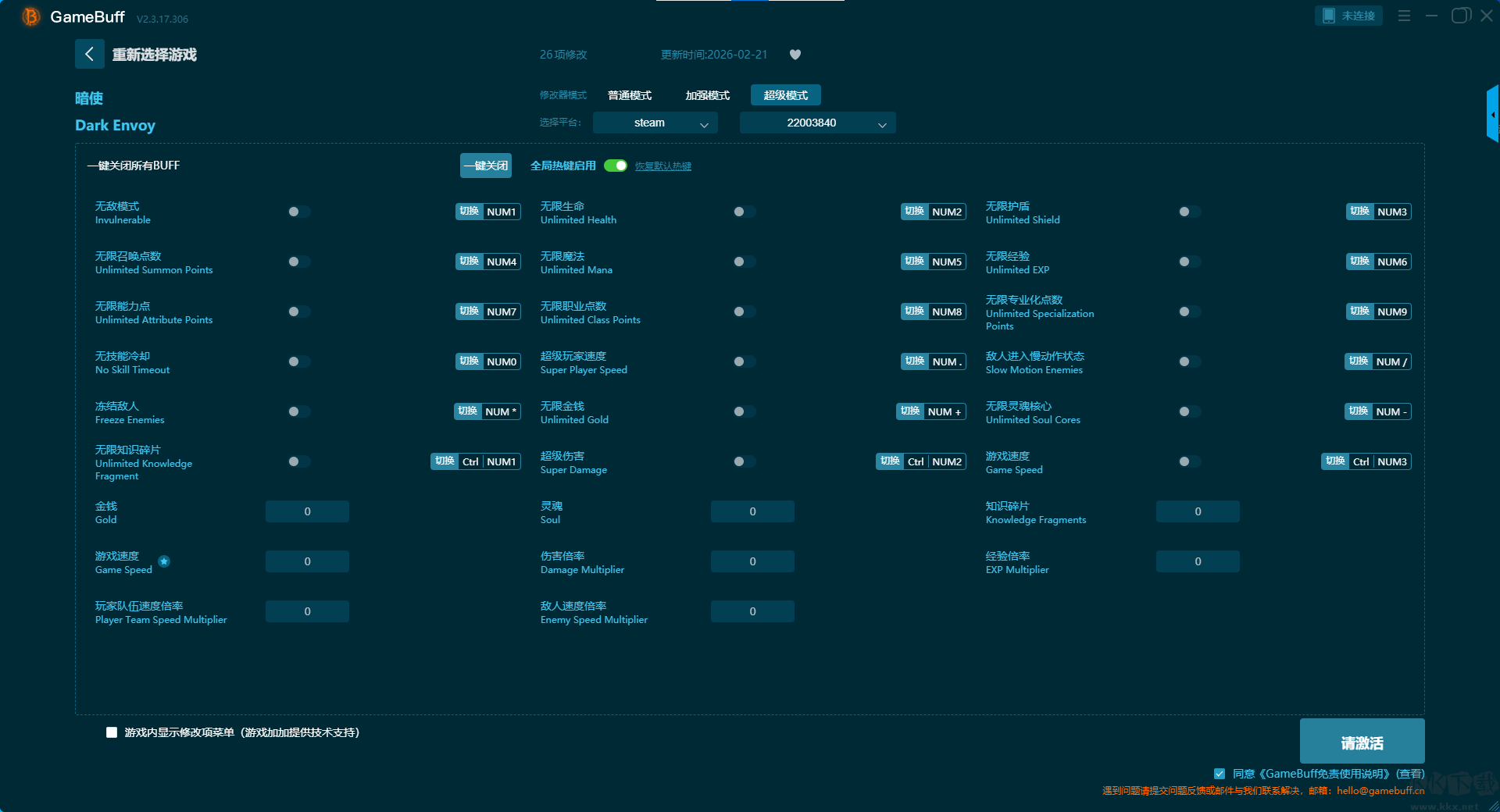The image size is (1500, 812).
Task: Click the back arrow icon
Action: click(x=89, y=54)
